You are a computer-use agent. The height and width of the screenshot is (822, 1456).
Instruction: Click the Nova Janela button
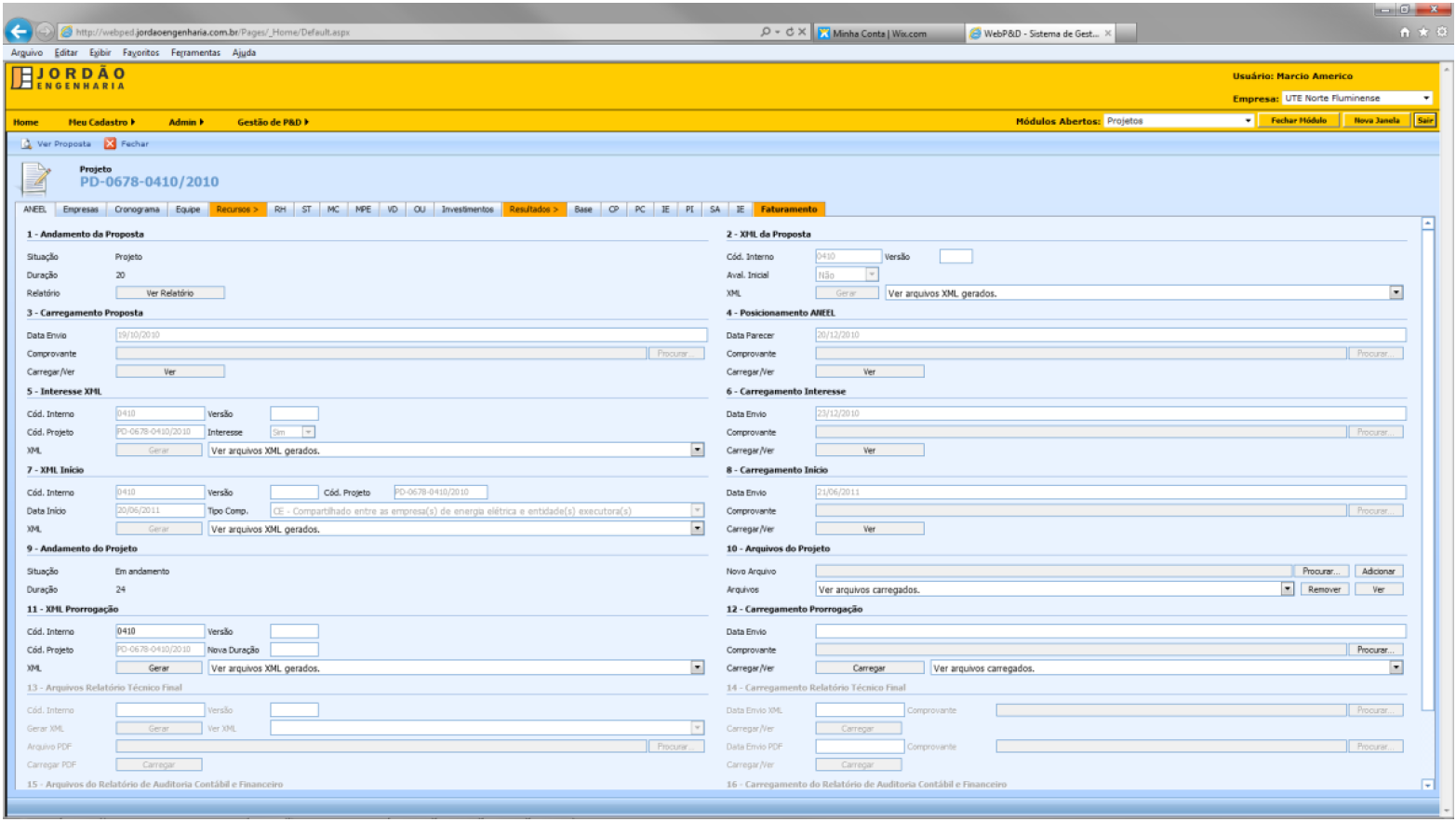(1376, 121)
